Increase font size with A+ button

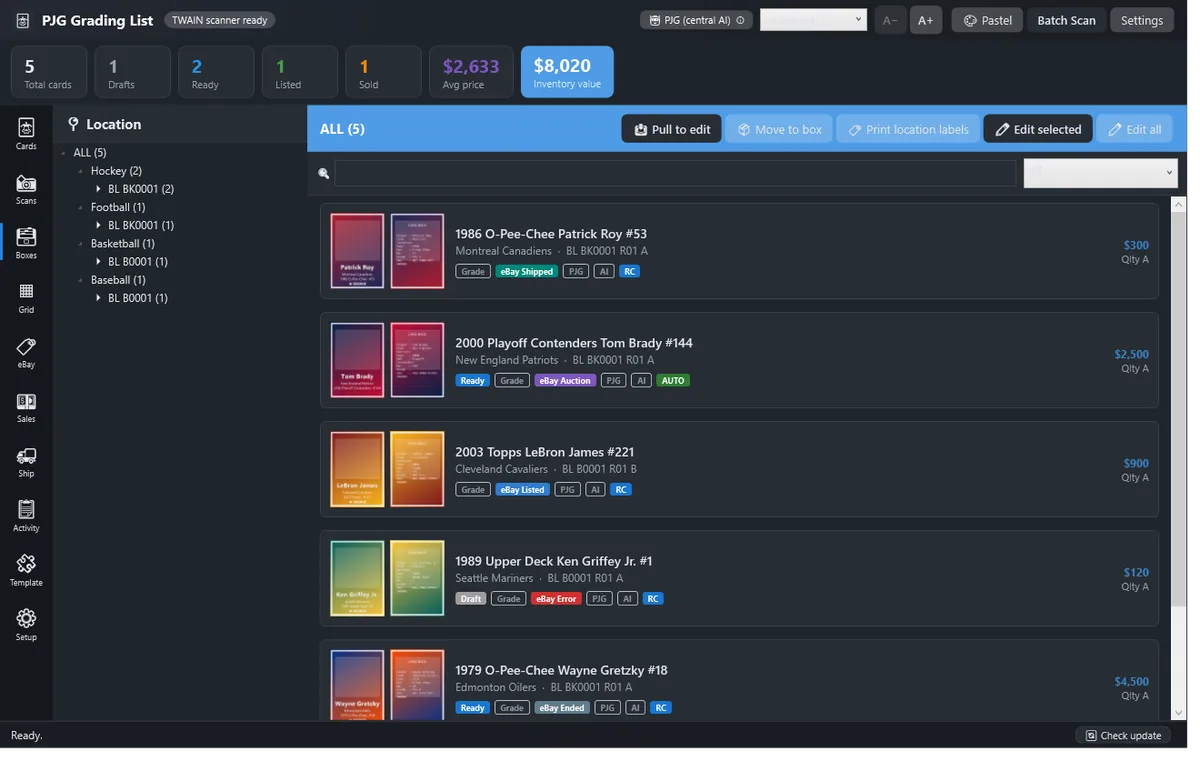click(926, 20)
